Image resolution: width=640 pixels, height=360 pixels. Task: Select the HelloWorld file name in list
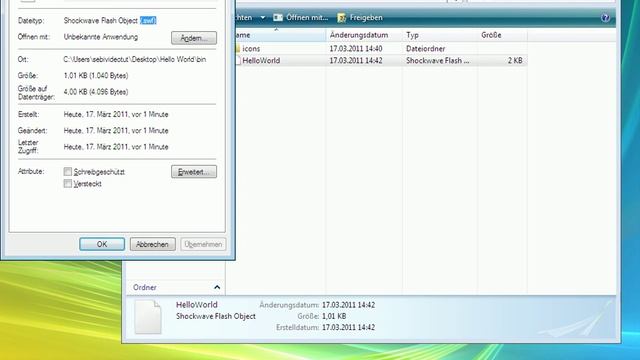pos(261,60)
